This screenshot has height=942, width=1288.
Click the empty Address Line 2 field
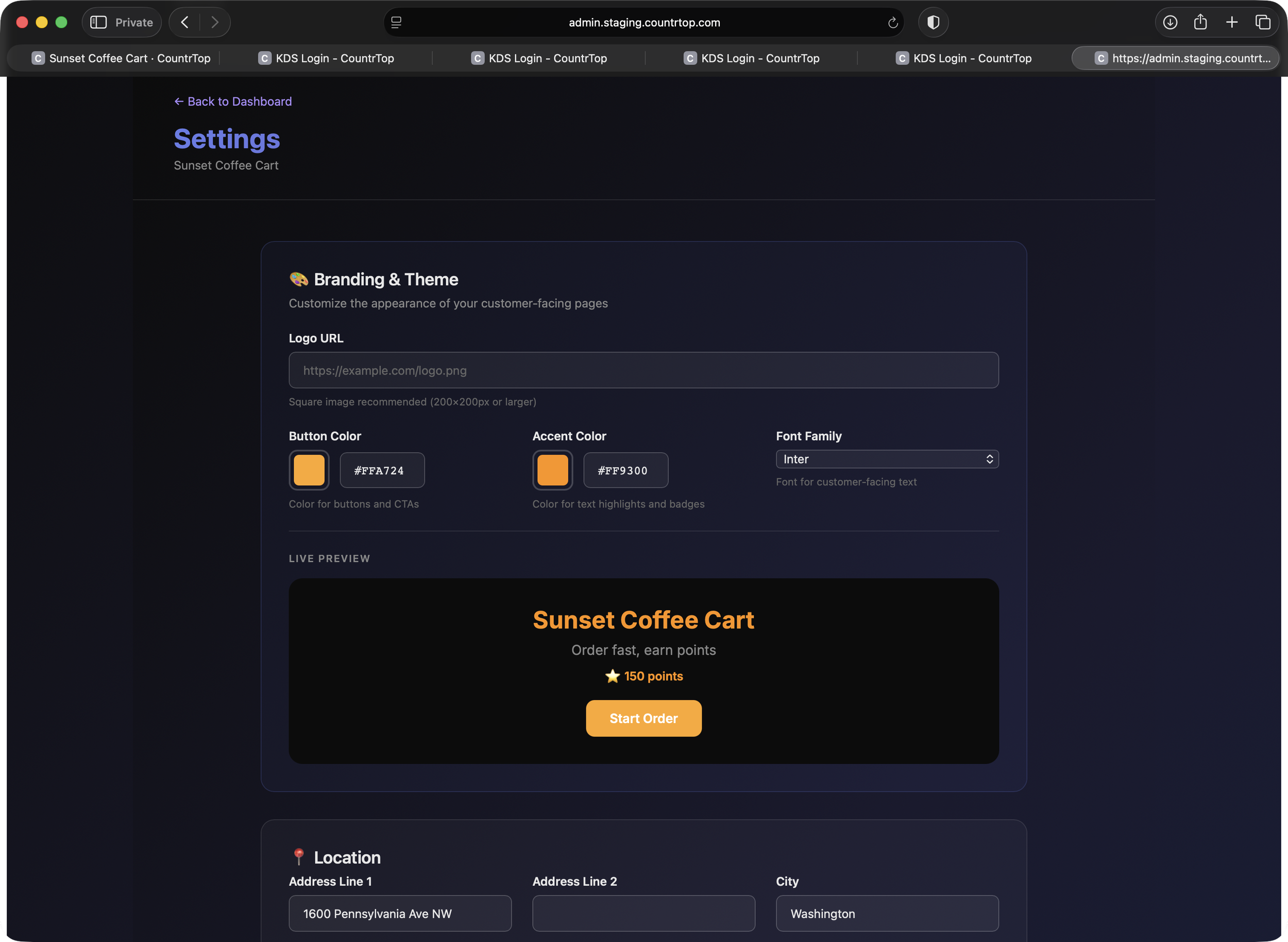(643, 913)
